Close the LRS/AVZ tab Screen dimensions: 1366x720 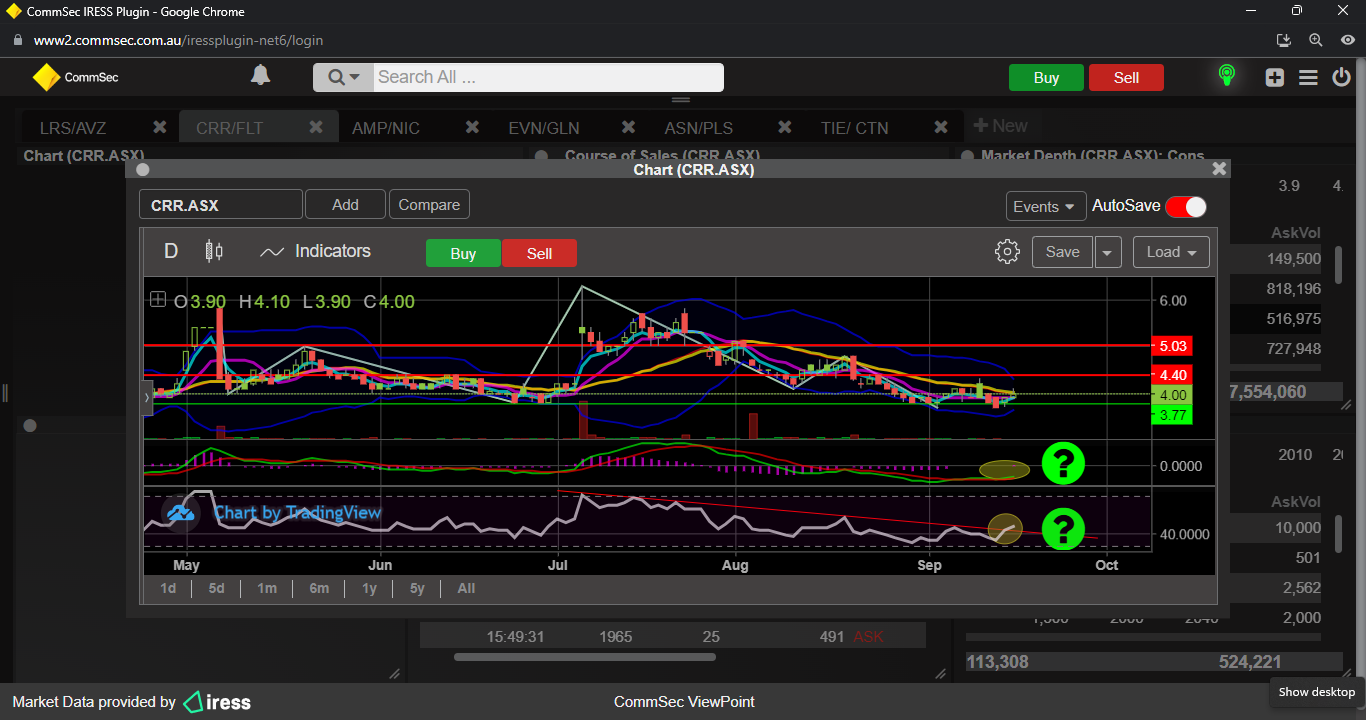[159, 127]
